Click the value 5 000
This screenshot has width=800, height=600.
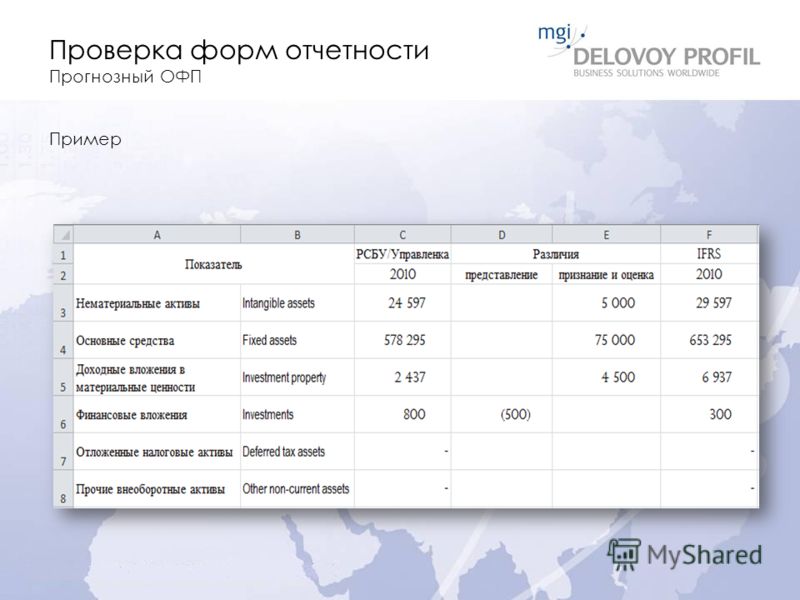(x=618, y=303)
